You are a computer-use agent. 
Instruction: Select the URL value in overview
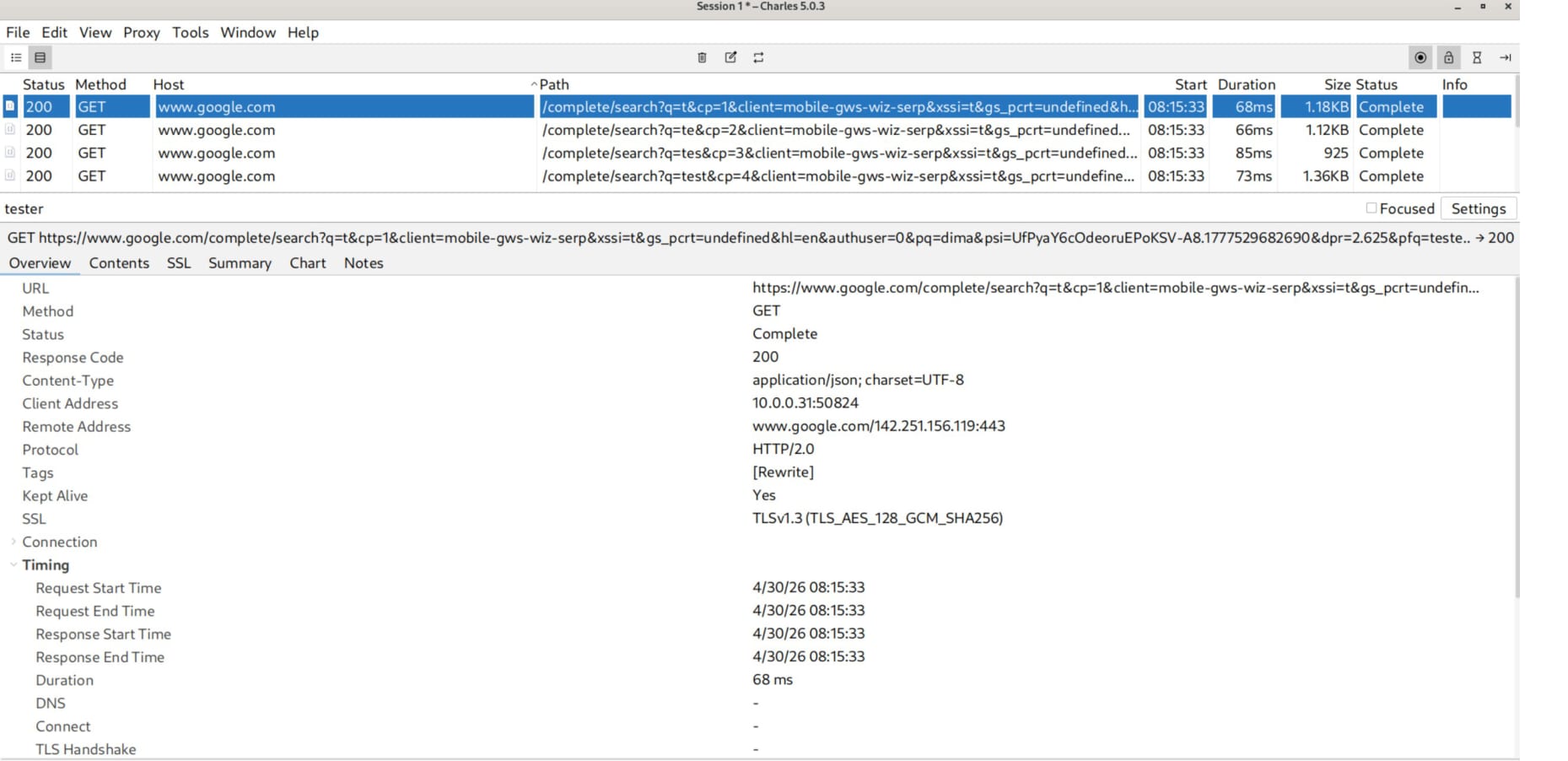click(x=1115, y=288)
